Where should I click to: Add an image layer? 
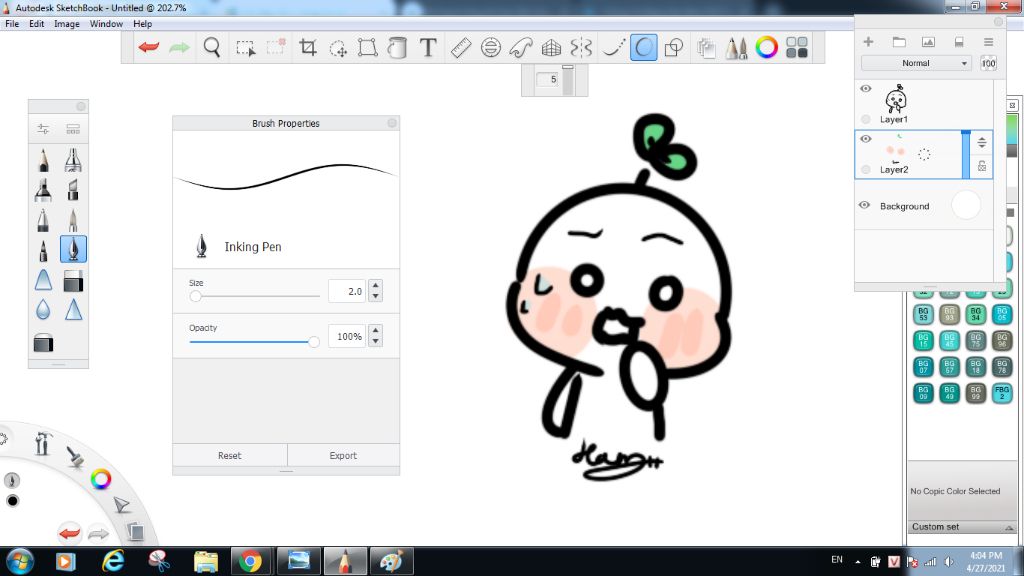(x=928, y=42)
